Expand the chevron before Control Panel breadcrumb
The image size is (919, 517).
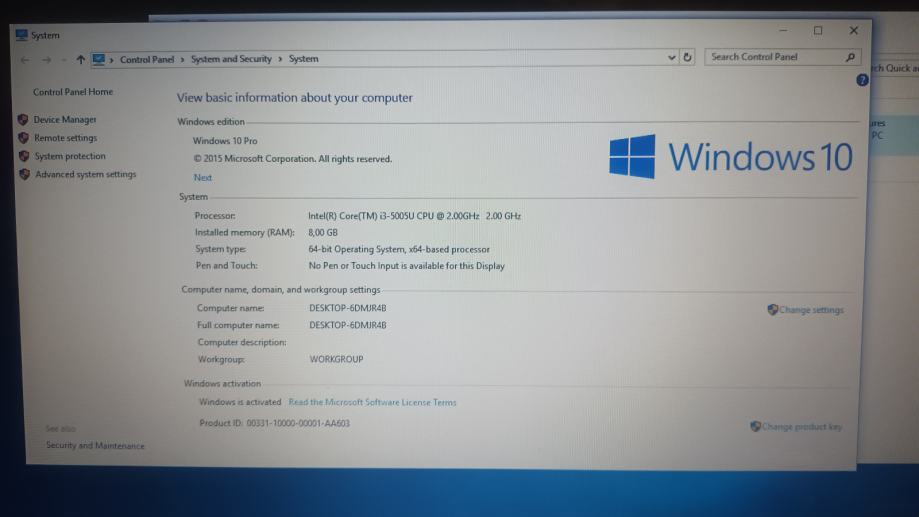pyautogui.click(x=111, y=60)
